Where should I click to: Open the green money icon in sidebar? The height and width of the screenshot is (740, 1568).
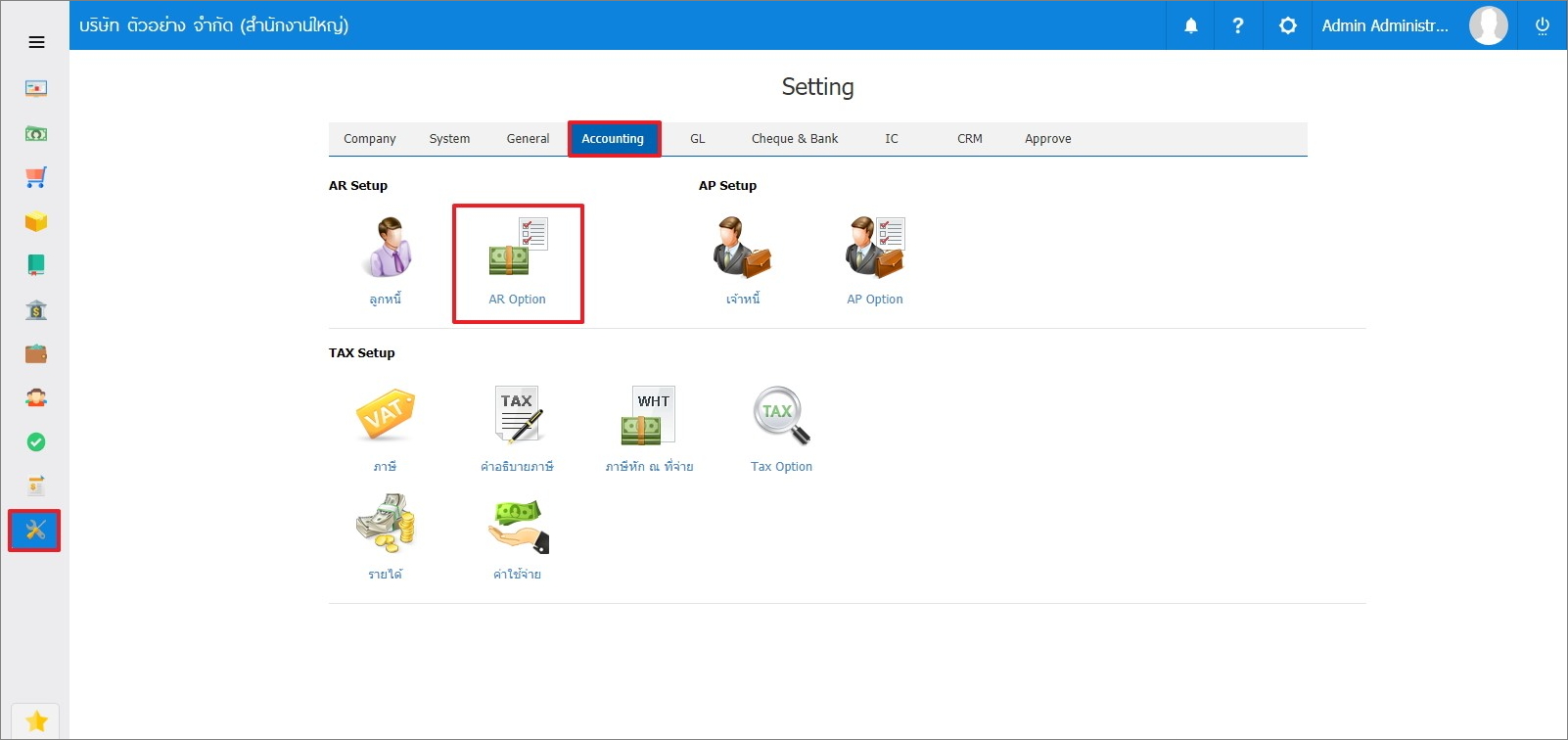tap(36, 133)
